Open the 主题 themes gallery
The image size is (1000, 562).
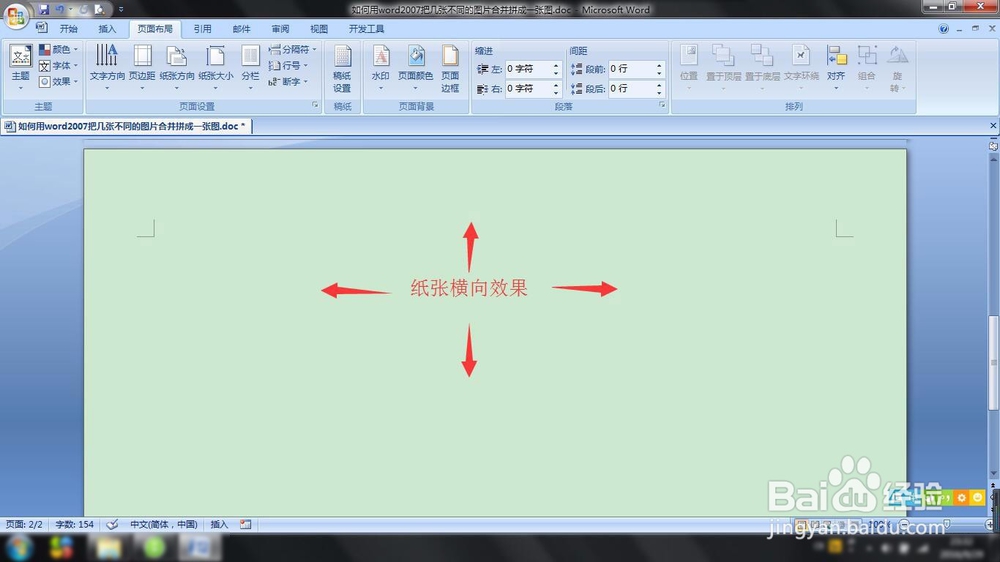20,66
